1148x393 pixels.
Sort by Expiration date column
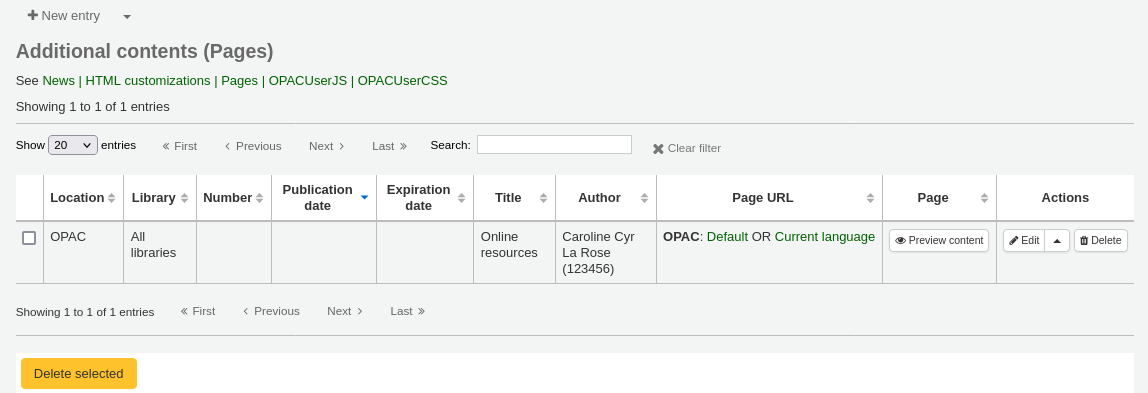pyautogui.click(x=425, y=198)
